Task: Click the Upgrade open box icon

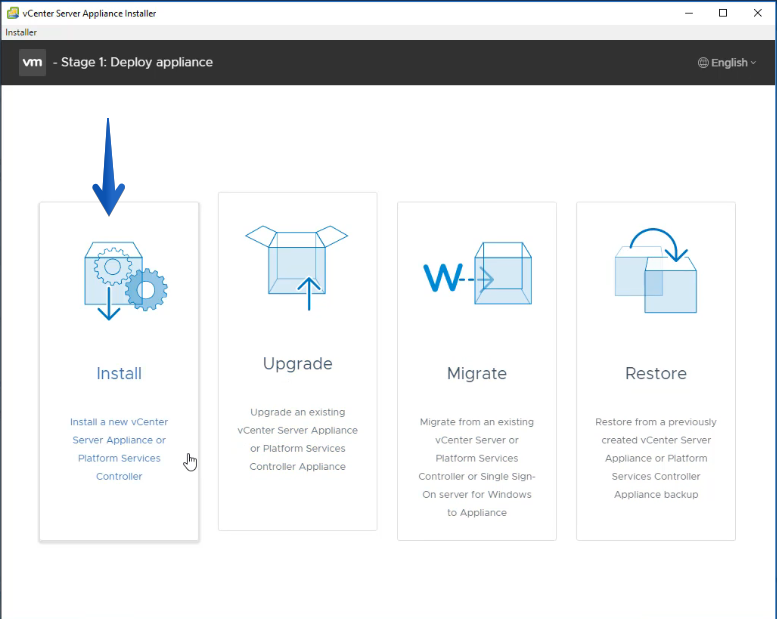Action: pyautogui.click(x=297, y=268)
